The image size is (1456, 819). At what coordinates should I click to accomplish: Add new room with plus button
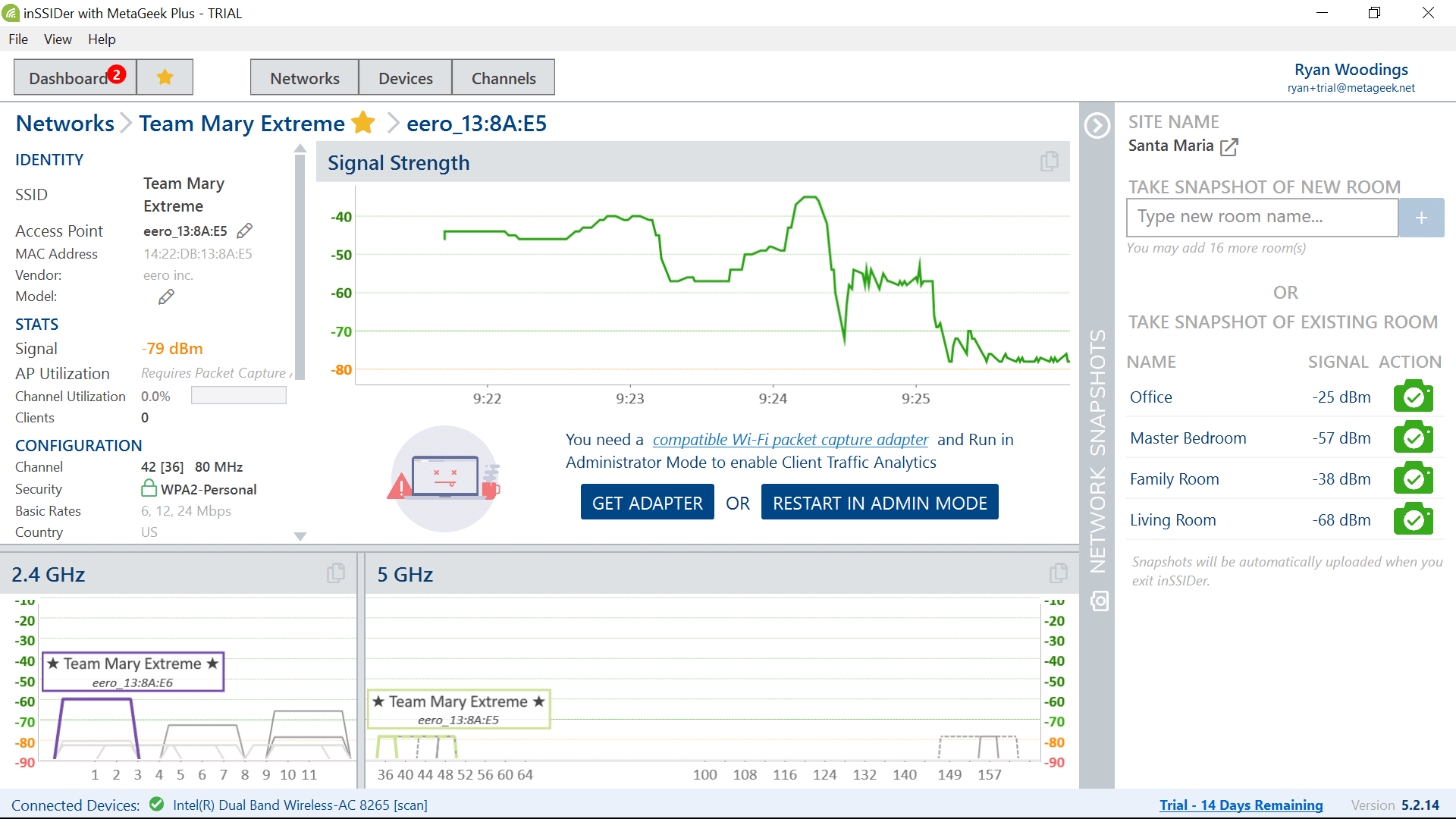[1421, 218]
